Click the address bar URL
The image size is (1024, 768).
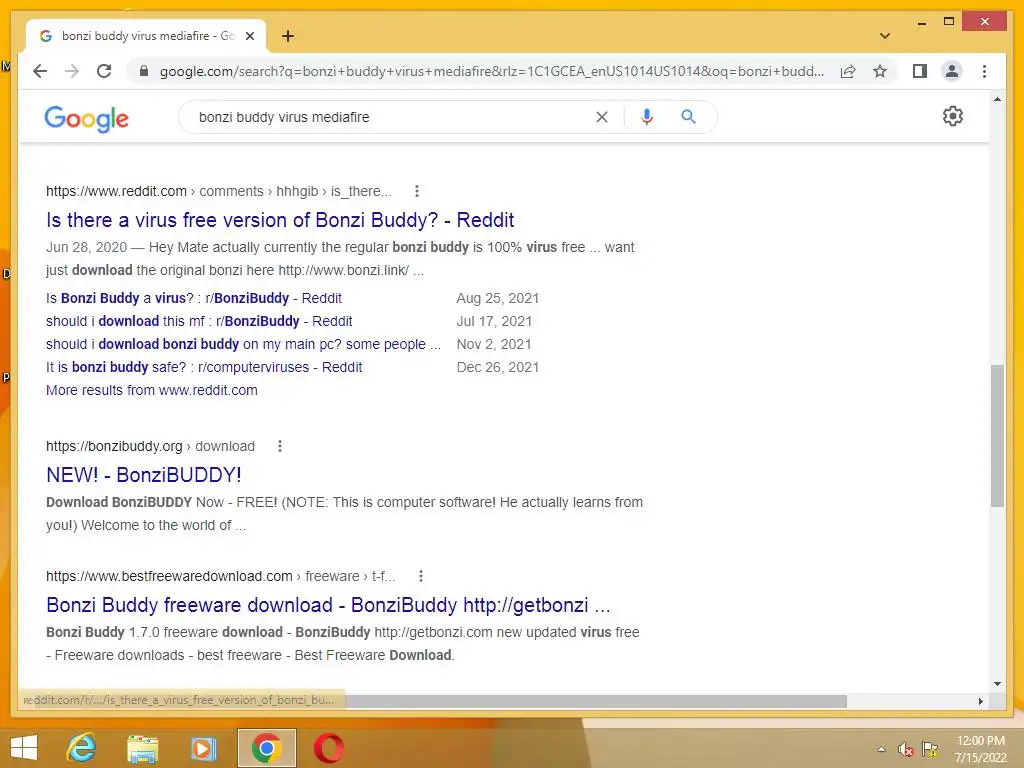[491, 71]
